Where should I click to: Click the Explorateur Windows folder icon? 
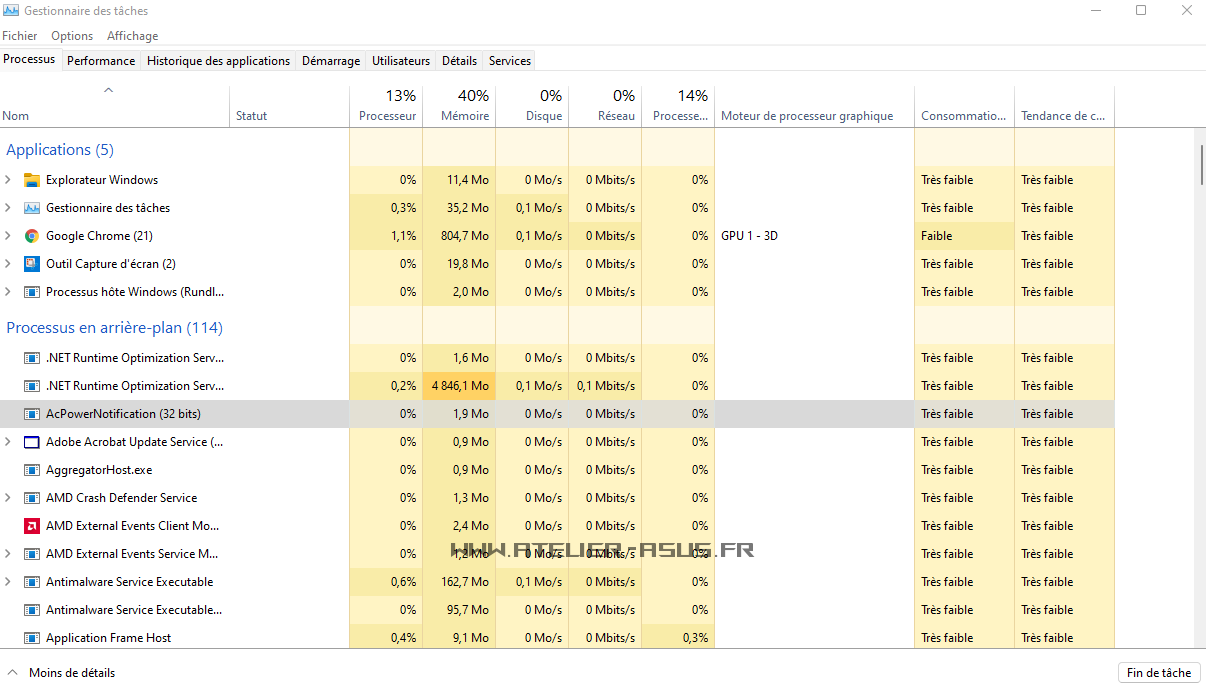31,180
